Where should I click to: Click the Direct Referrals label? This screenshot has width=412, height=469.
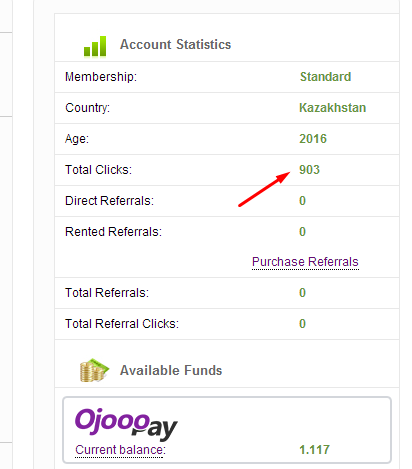click(x=109, y=201)
